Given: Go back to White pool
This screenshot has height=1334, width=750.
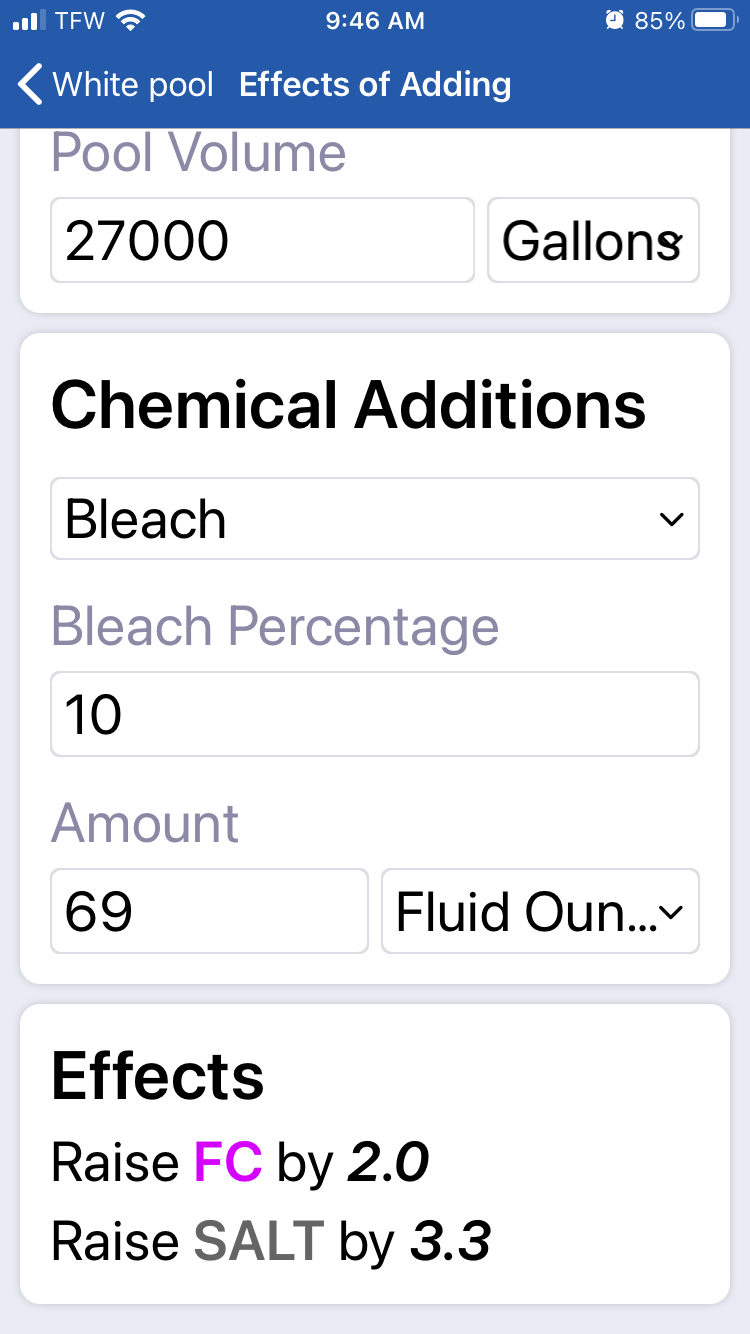Looking at the screenshot, I should (x=115, y=85).
